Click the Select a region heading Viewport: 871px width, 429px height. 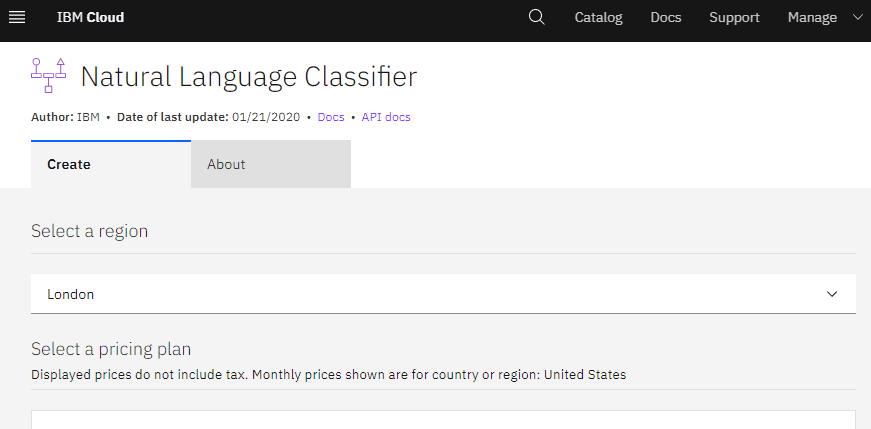point(89,231)
